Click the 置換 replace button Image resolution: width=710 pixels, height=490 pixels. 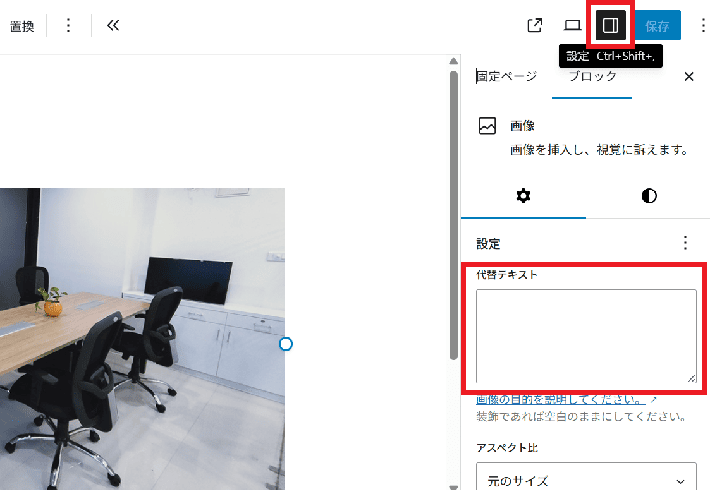(22, 26)
